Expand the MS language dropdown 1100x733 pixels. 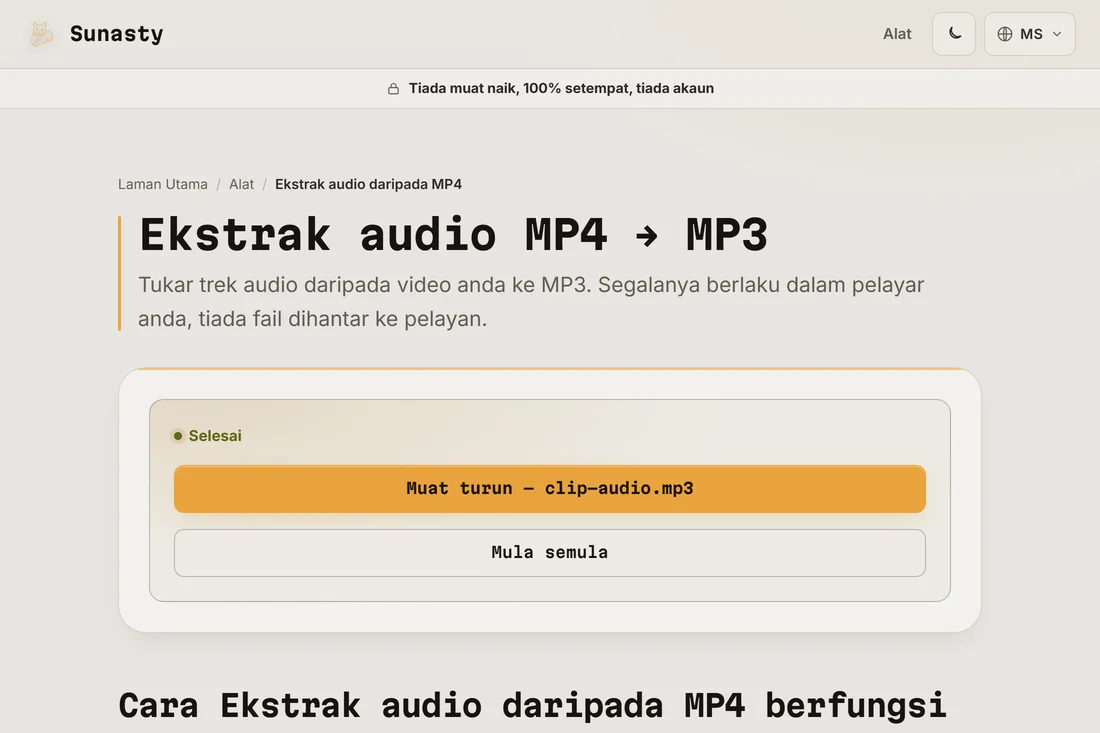[1029, 34]
